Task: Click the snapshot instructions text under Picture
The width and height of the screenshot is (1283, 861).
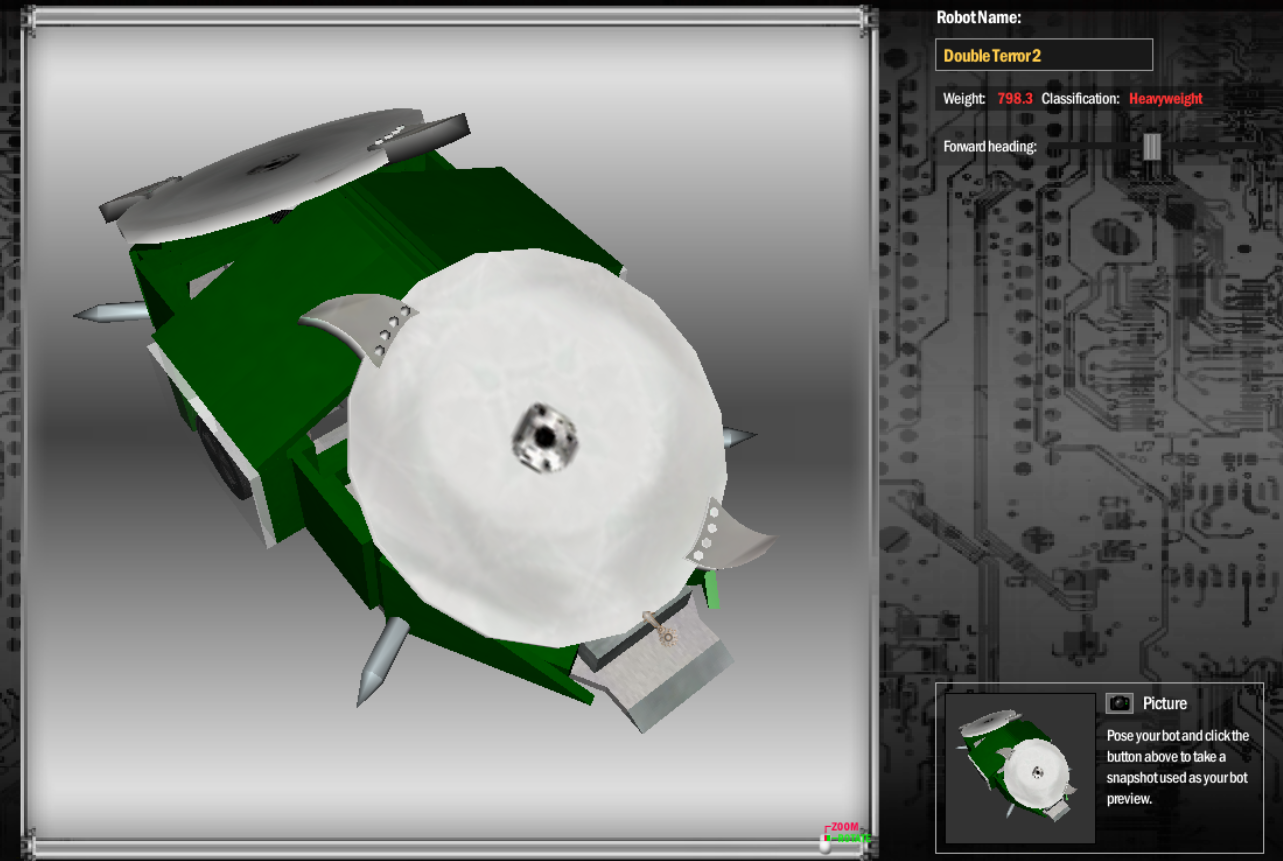Action: [x=1178, y=767]
